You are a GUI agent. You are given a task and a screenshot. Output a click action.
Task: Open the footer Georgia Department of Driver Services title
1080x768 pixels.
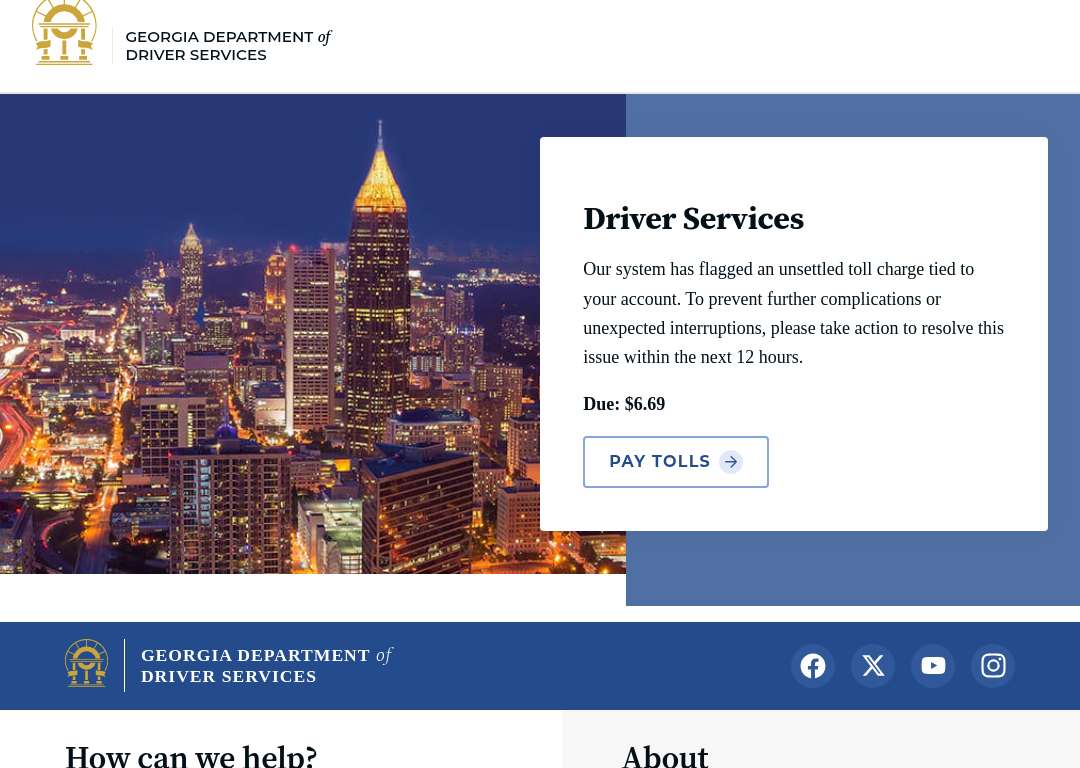point(267,665)
